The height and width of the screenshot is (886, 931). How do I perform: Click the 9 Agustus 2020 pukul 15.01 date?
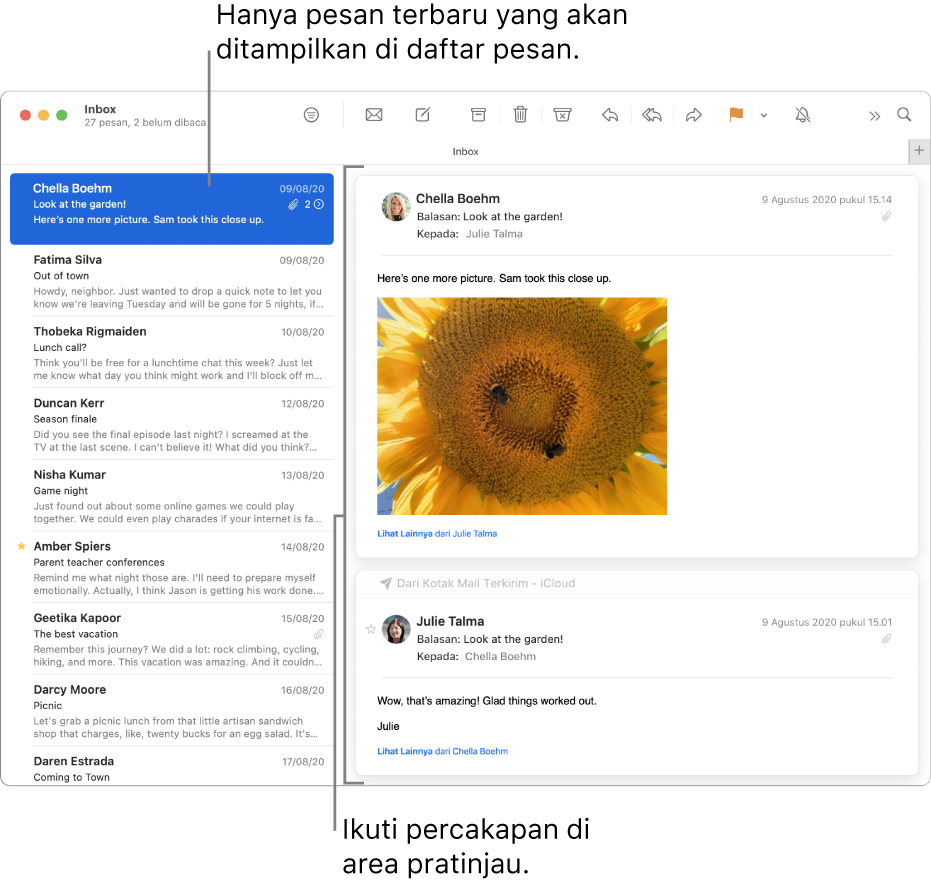pos(826,622)
